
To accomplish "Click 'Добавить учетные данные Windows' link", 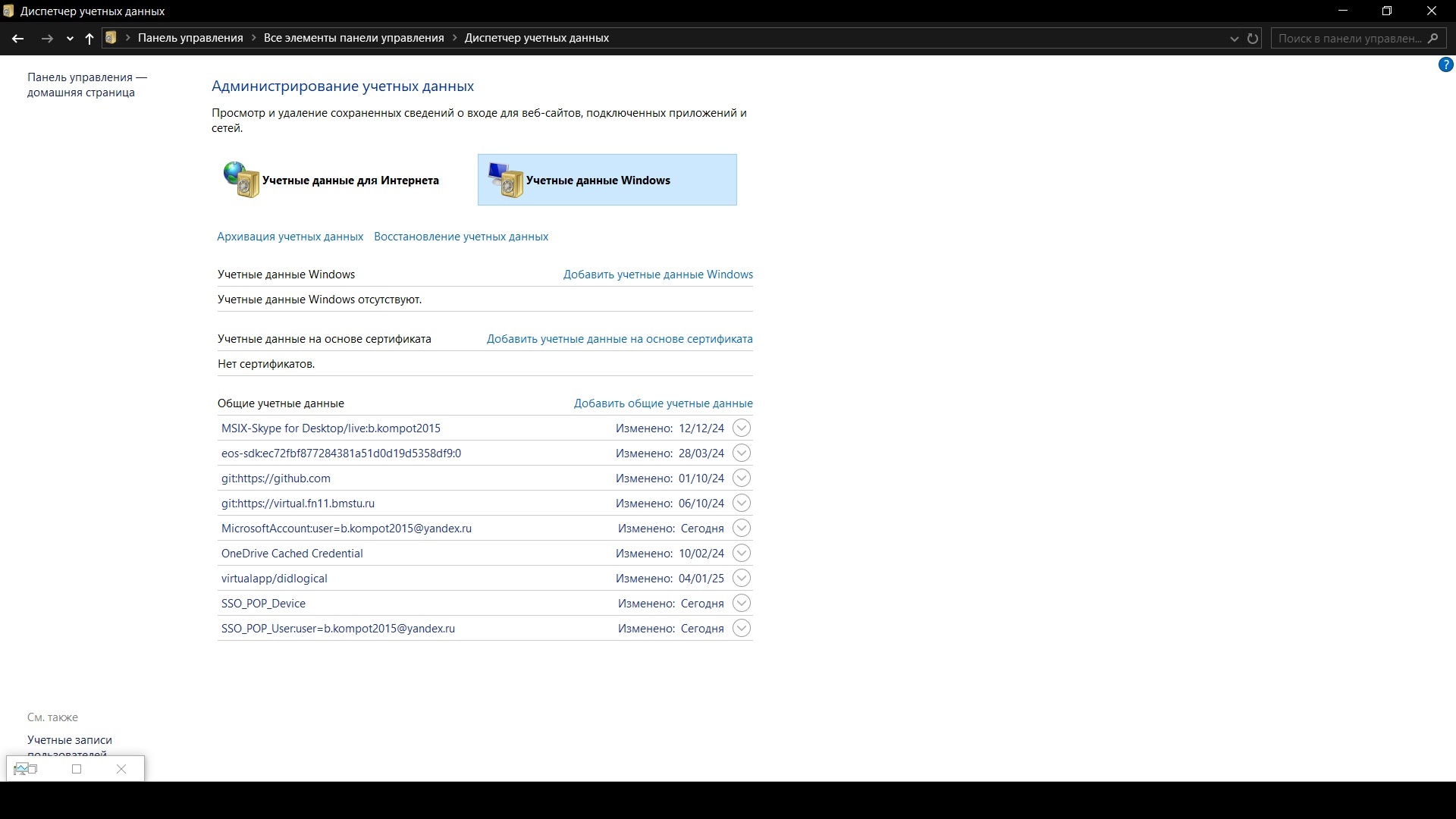I will coord(657,275).
